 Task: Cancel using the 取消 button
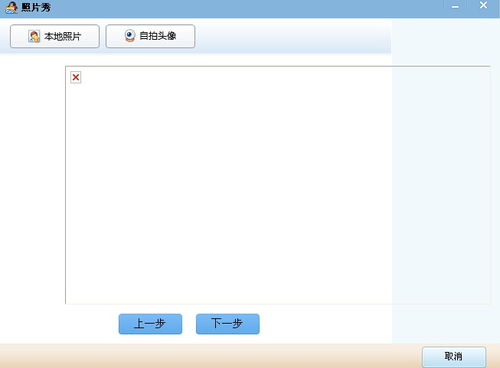[454, 357]
